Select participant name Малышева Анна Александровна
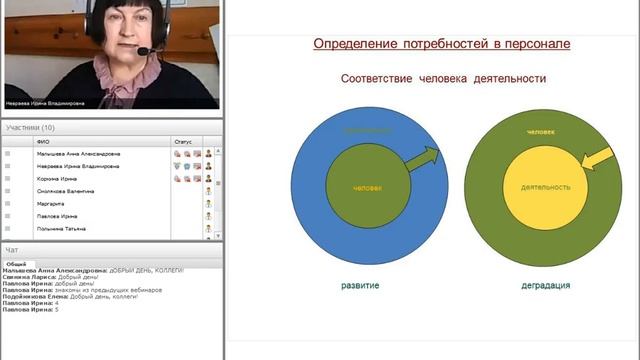 tap(78, 154)
